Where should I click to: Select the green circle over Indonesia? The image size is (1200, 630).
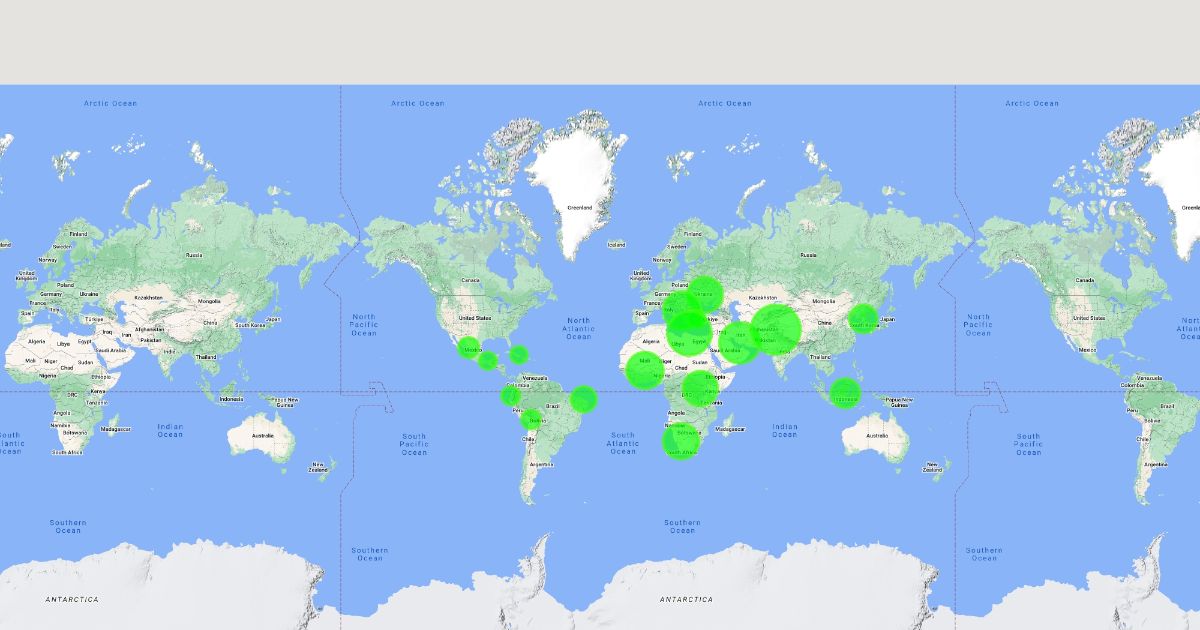(845, 392)
